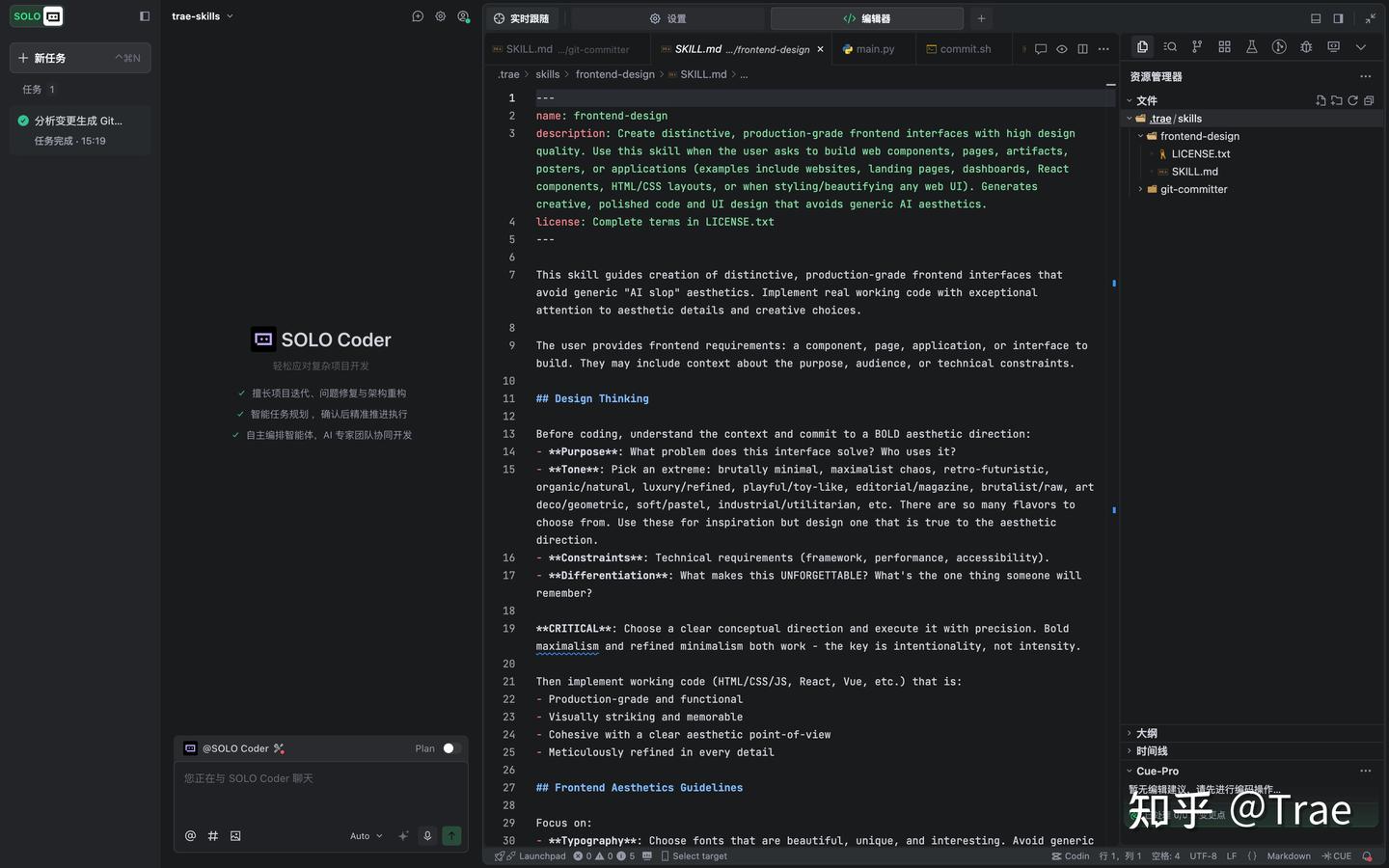The width and height of the screenshot is (1389, 868).
Task: Open the Testing flask icon
Action: 1252,46
